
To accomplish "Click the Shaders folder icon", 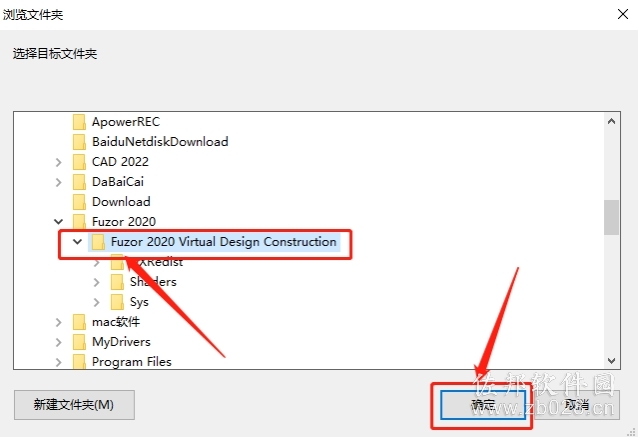I will point(117,282).
